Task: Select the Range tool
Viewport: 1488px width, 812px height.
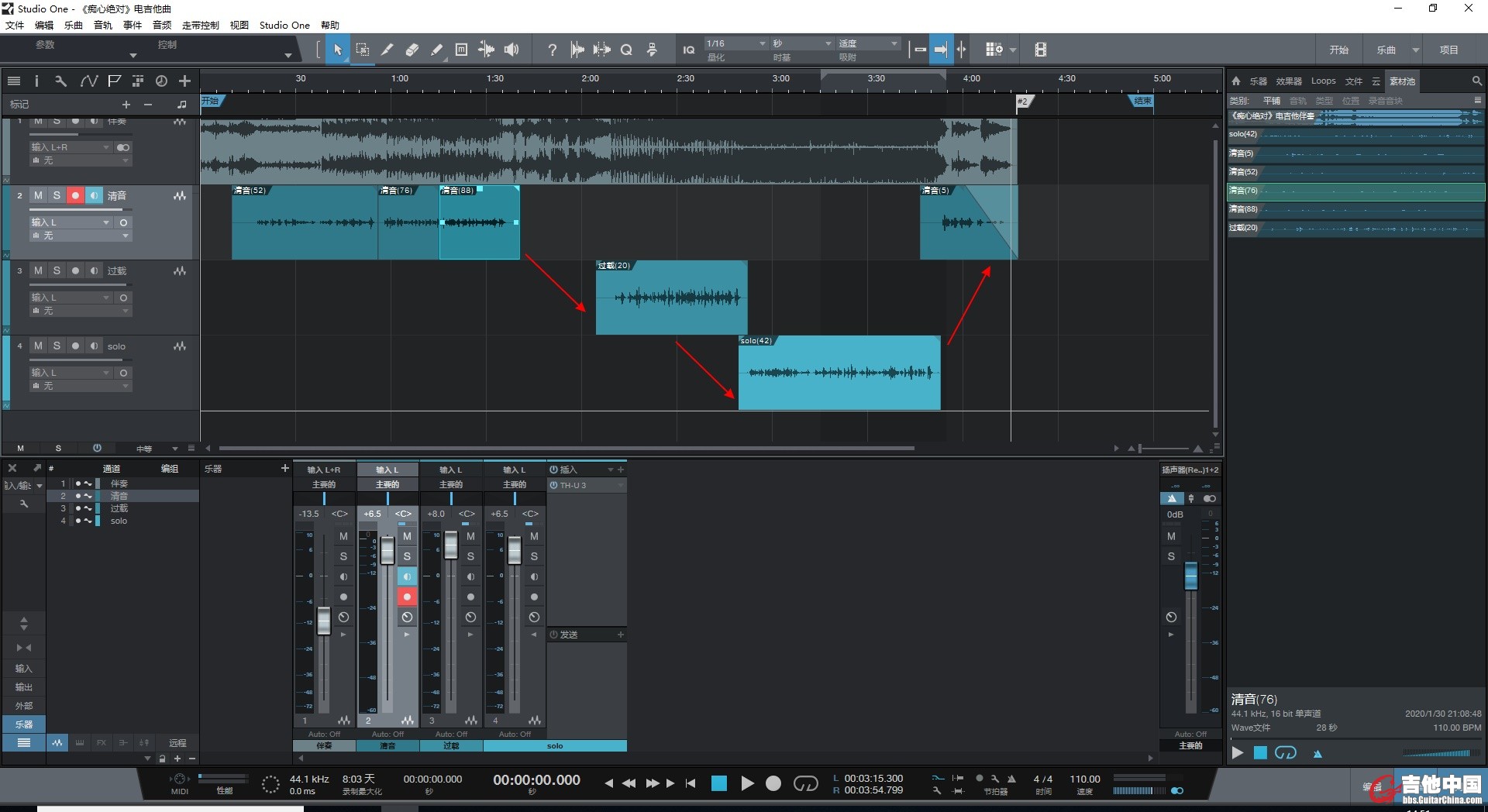Action: point(362,50)
